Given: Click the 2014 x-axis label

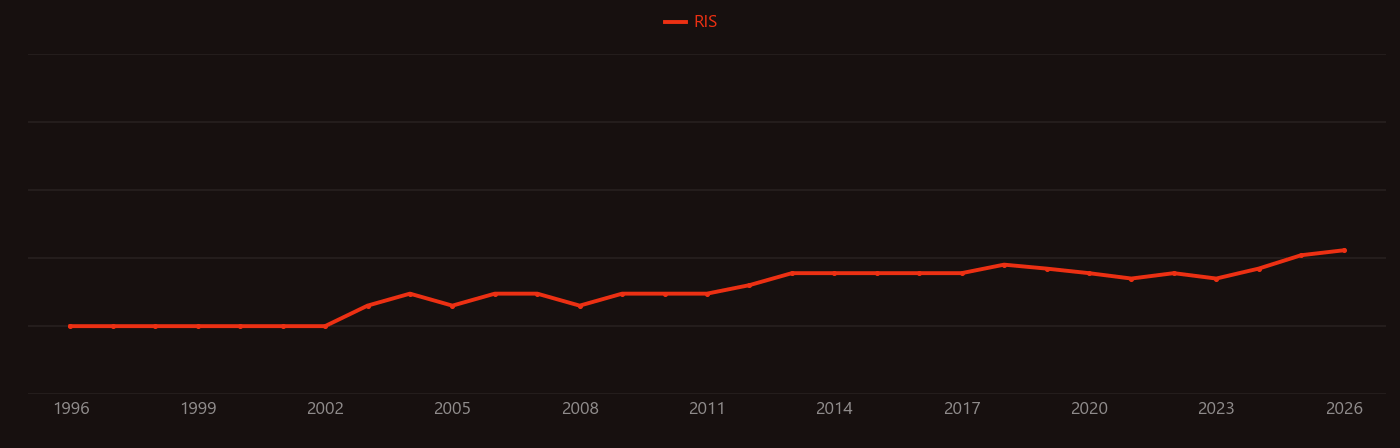Looking at the screenshot, I should point(834,409).
